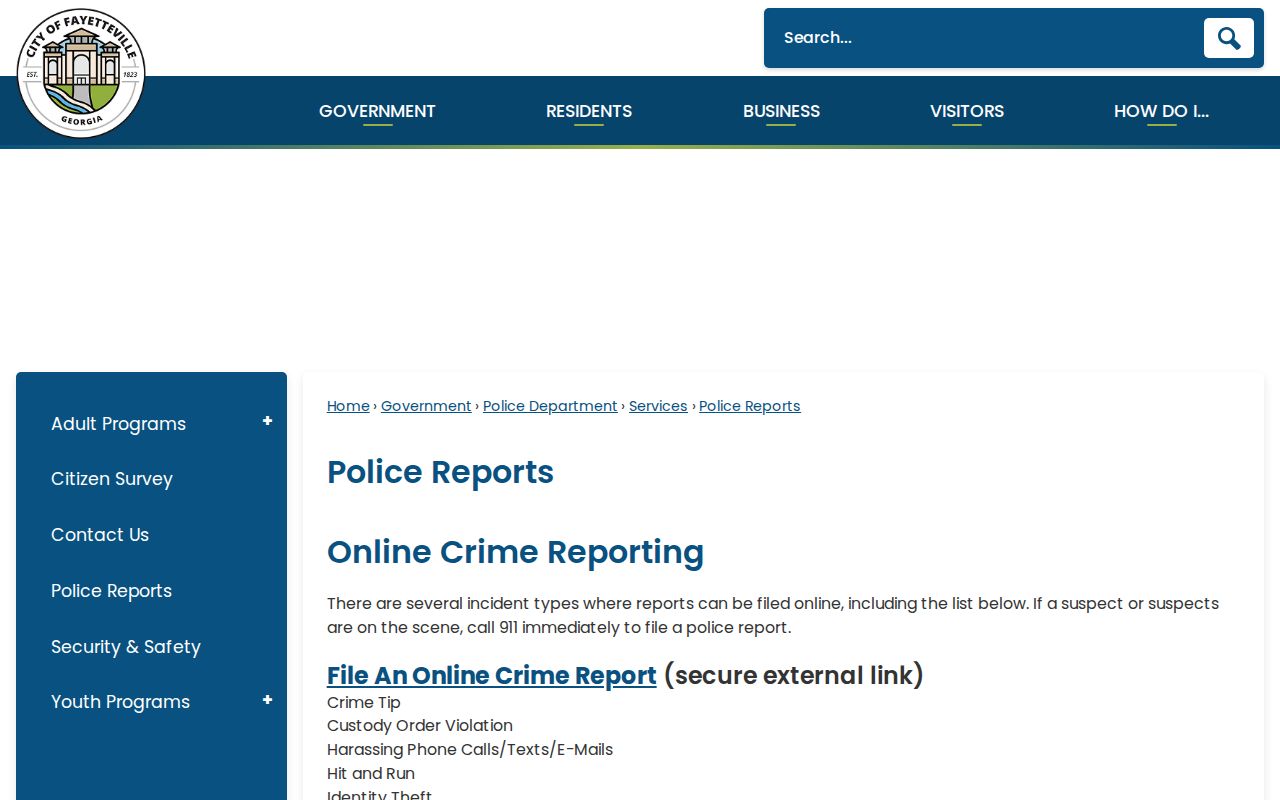Open Police Department breadcrumb link
Screen dimensions: 1280x800
pyautogui.click(x=550, y=406)
